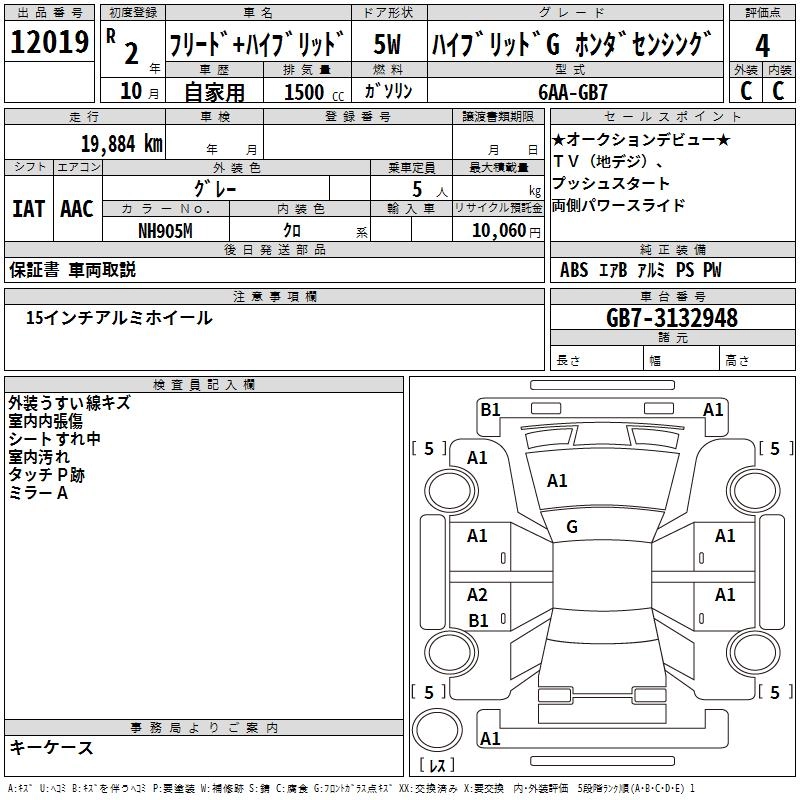
Task: Select the IAT shift type cell
Action: pyautogui.click(x=28, y=209)
